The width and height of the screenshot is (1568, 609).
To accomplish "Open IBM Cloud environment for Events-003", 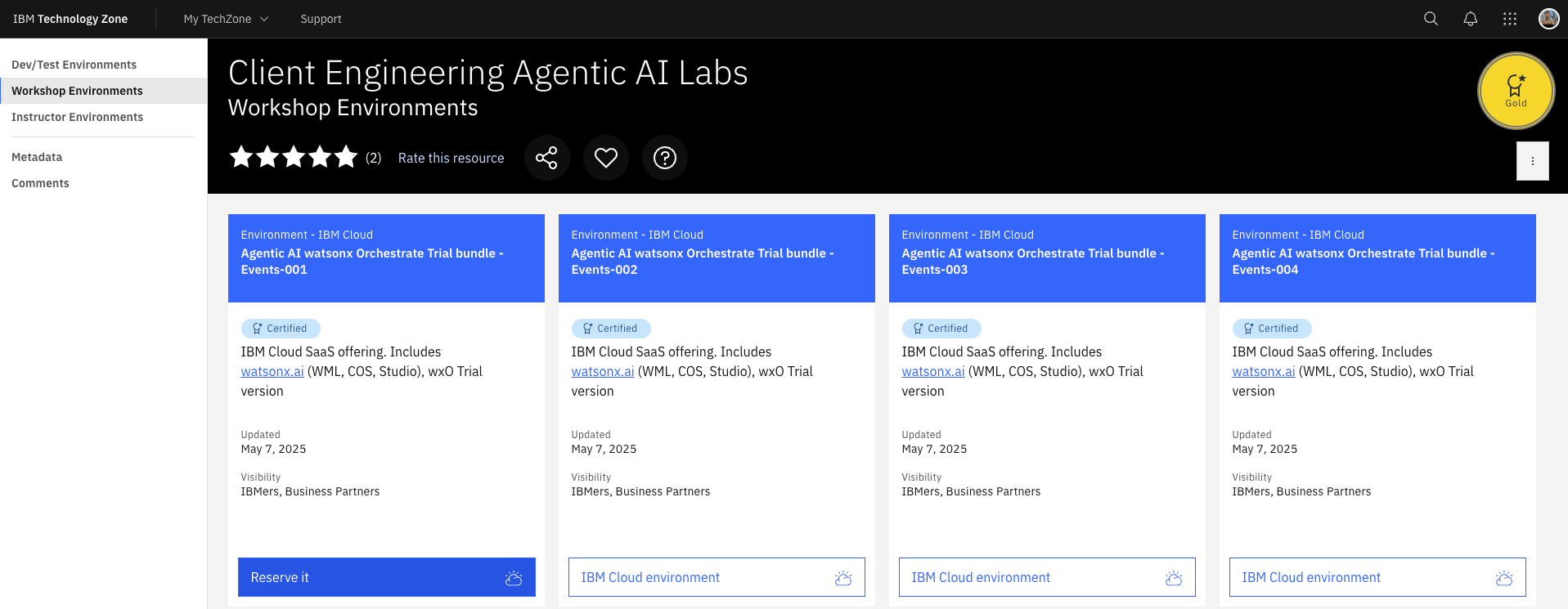I will [1047, 577].
